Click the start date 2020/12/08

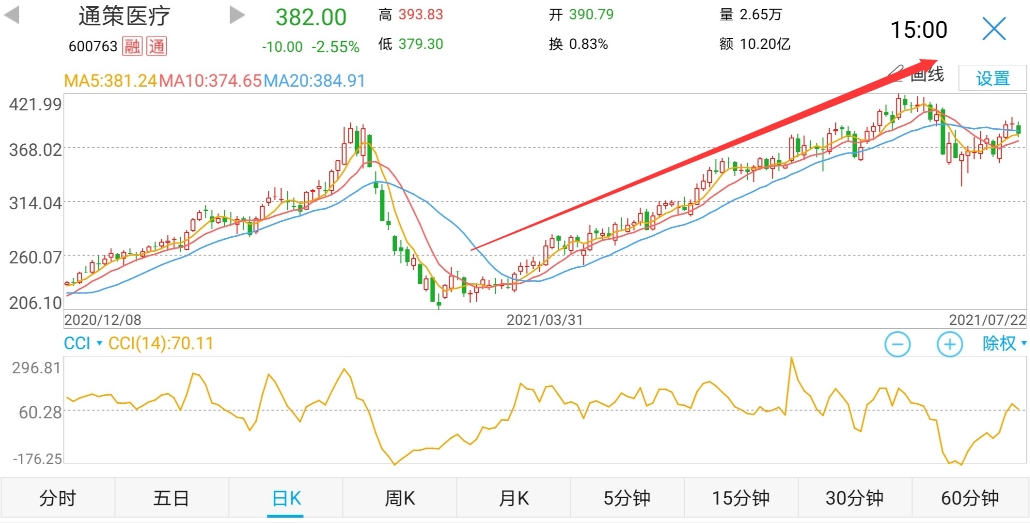coord(102,320)
